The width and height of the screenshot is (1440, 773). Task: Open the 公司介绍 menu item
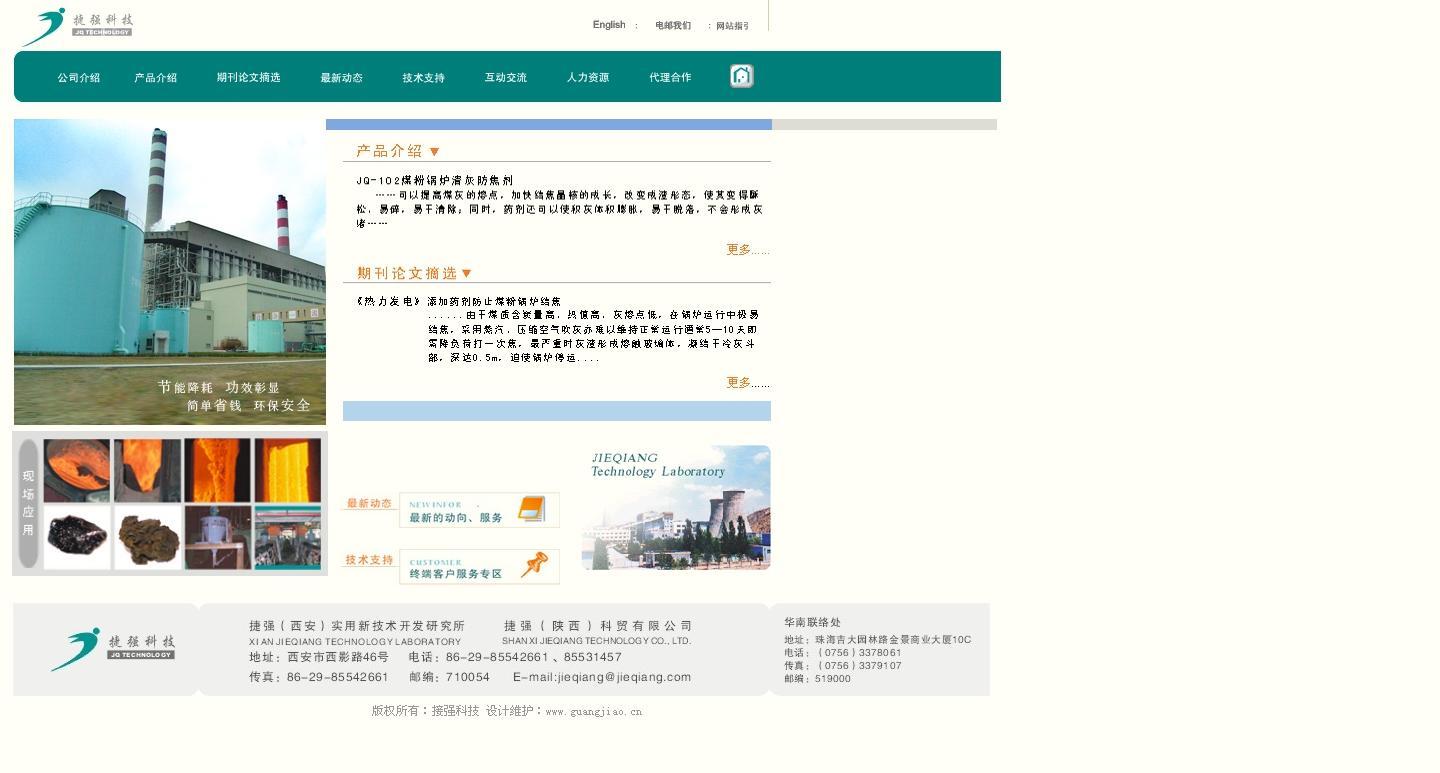click(x=78, y=78)
